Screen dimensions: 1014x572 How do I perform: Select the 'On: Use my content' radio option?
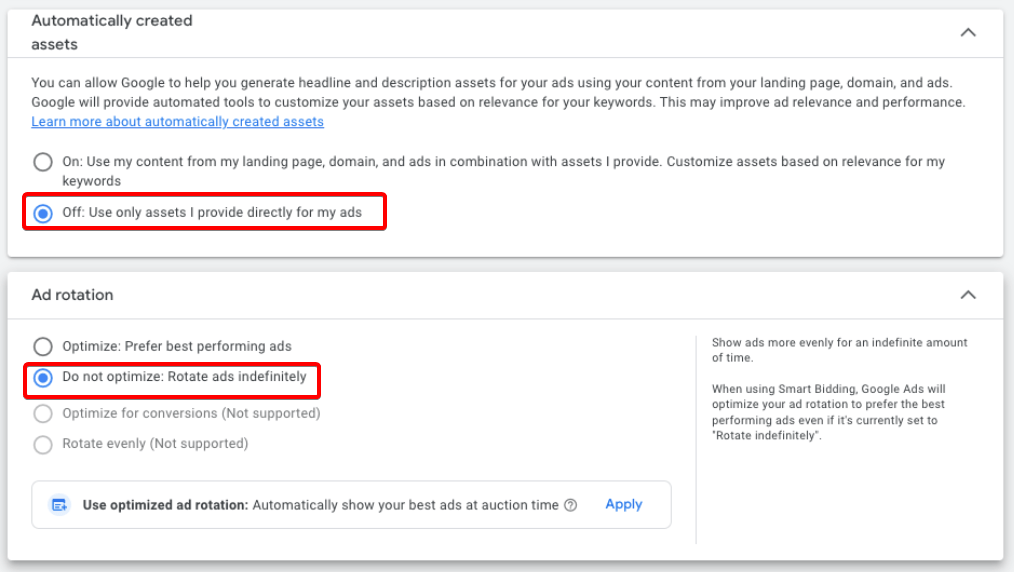pyautogui.click(x=43, y=162)
